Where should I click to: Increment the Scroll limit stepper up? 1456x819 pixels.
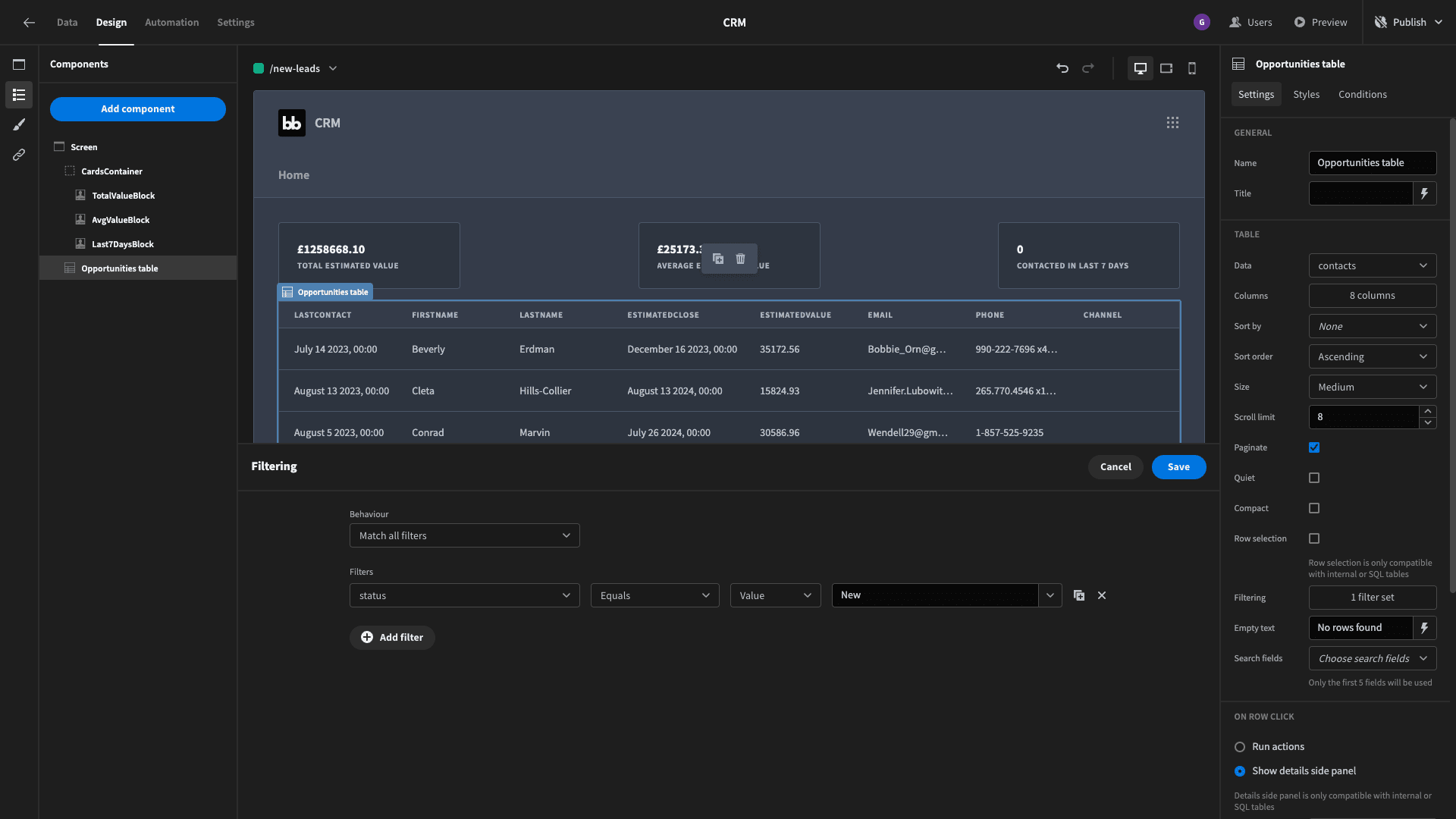1428,411
